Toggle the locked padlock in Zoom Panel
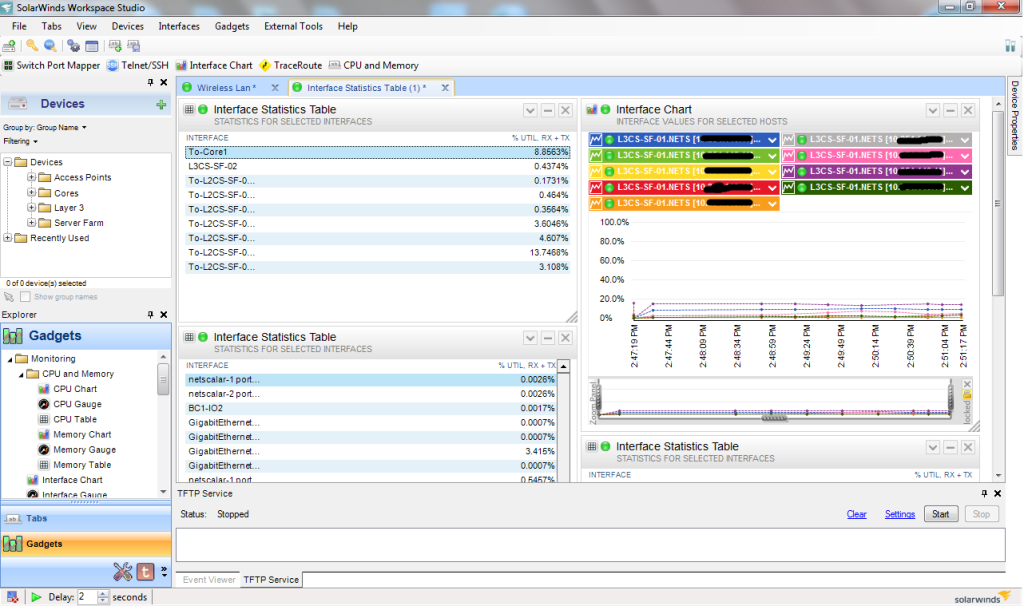The image size is (1024, 606). click(x=967, y=394)
